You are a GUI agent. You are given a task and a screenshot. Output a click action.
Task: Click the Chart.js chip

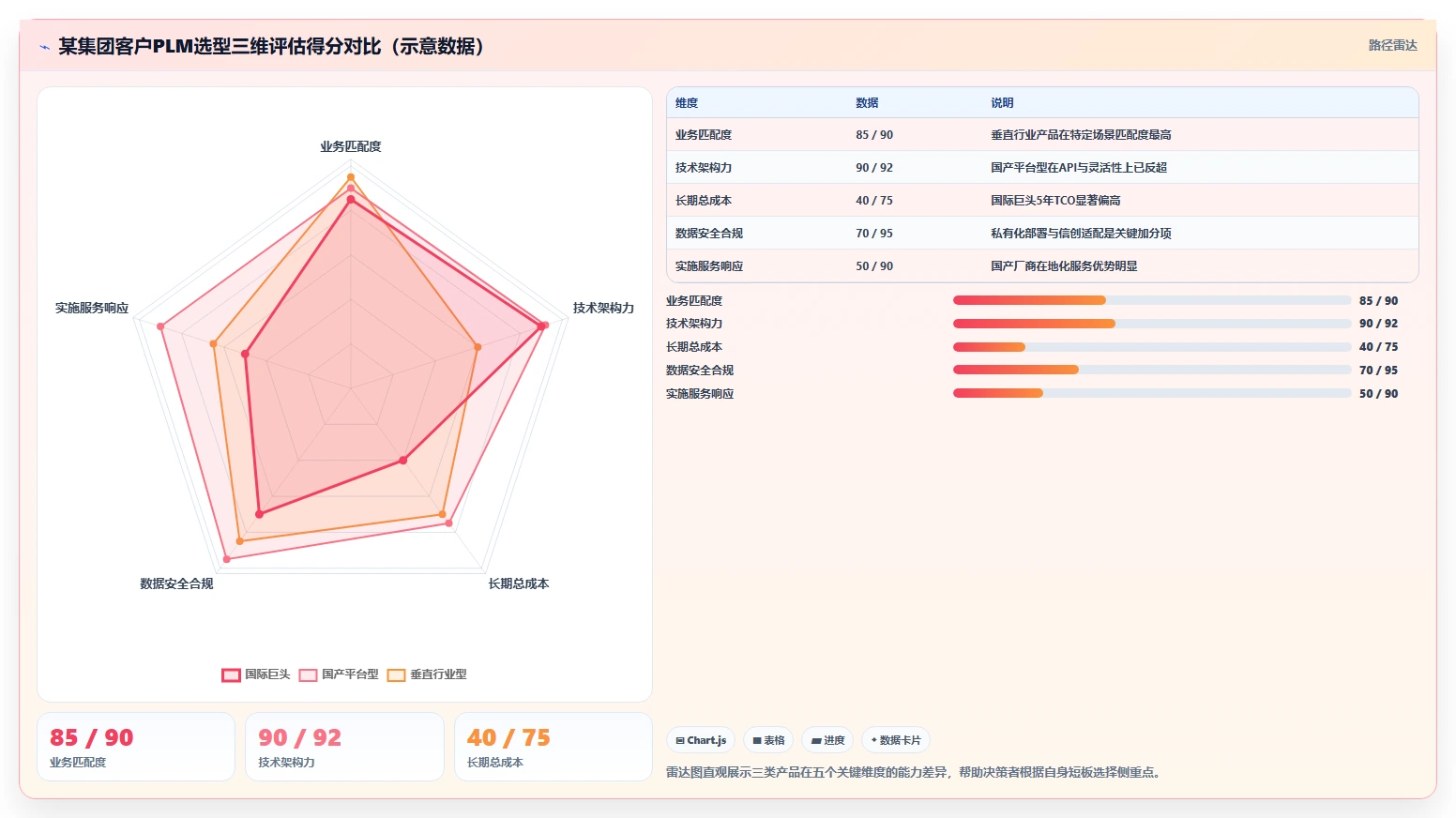[x=701, y=740]
